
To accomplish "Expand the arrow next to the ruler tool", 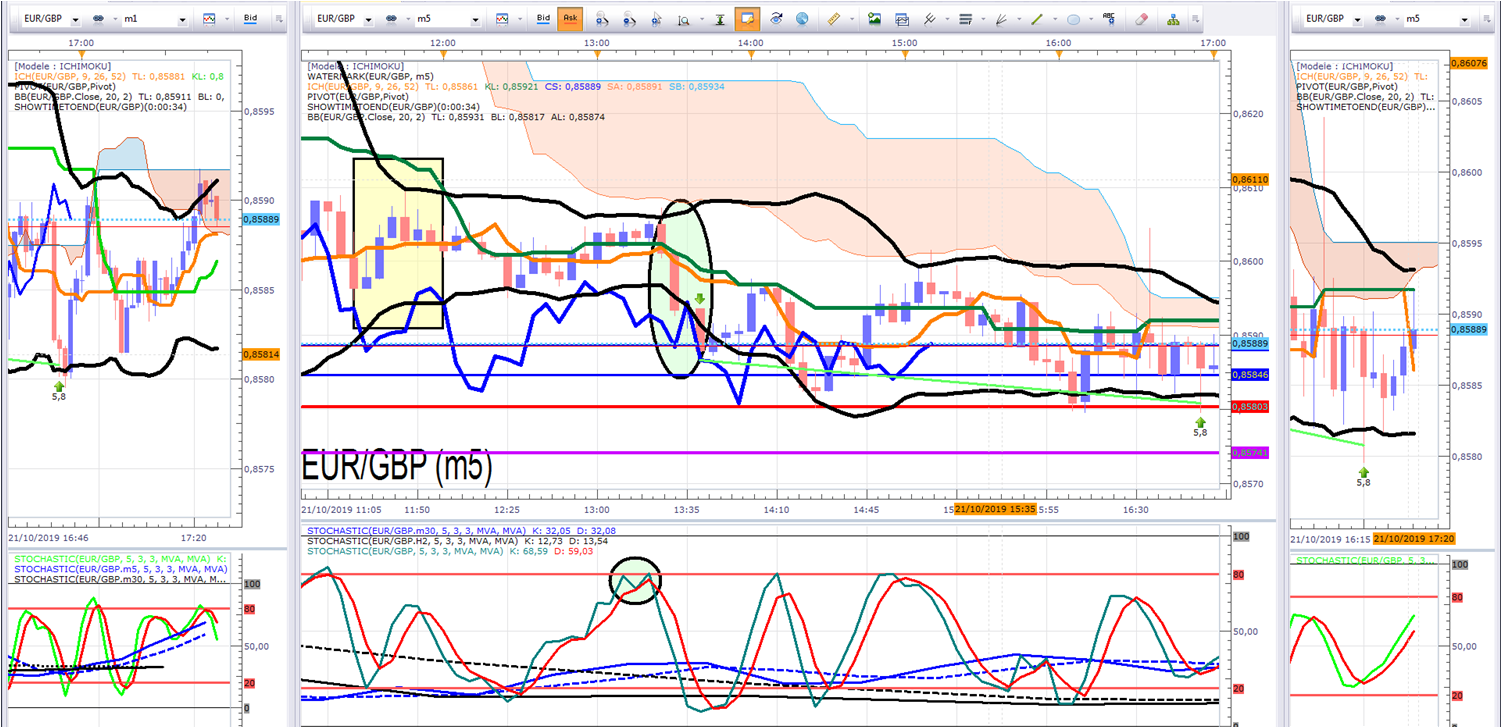I will [851, 19].
